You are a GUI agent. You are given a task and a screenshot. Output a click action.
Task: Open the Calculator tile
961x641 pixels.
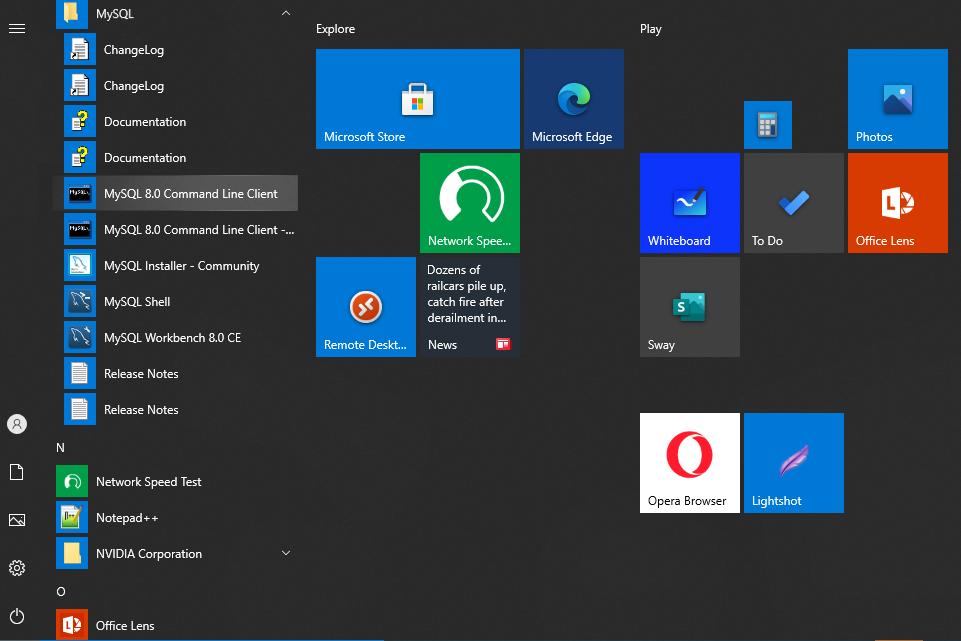[x=767, y=125]
